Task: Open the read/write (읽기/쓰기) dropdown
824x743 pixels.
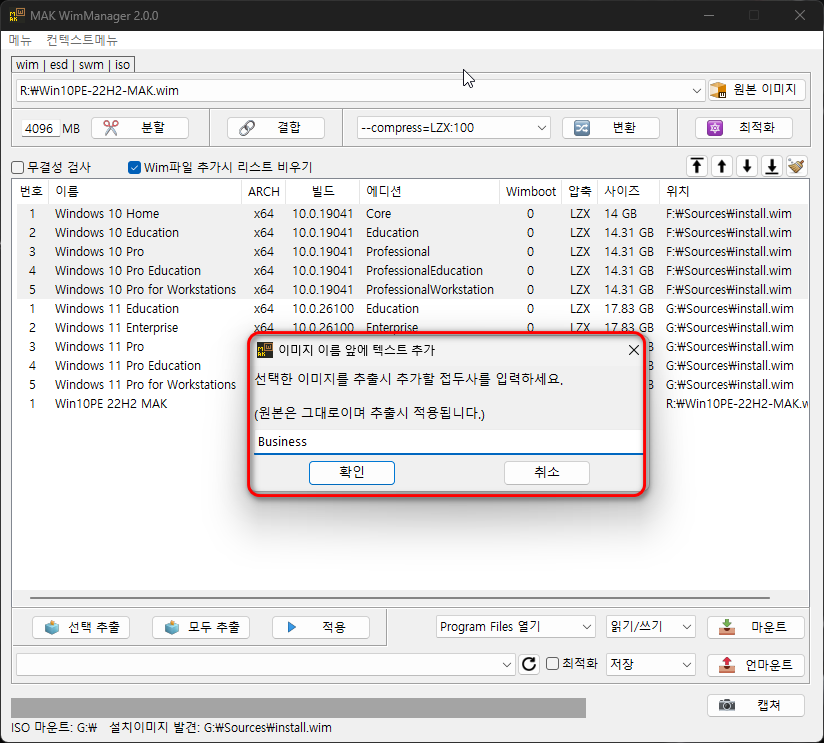Action: (x=651, y=627)
